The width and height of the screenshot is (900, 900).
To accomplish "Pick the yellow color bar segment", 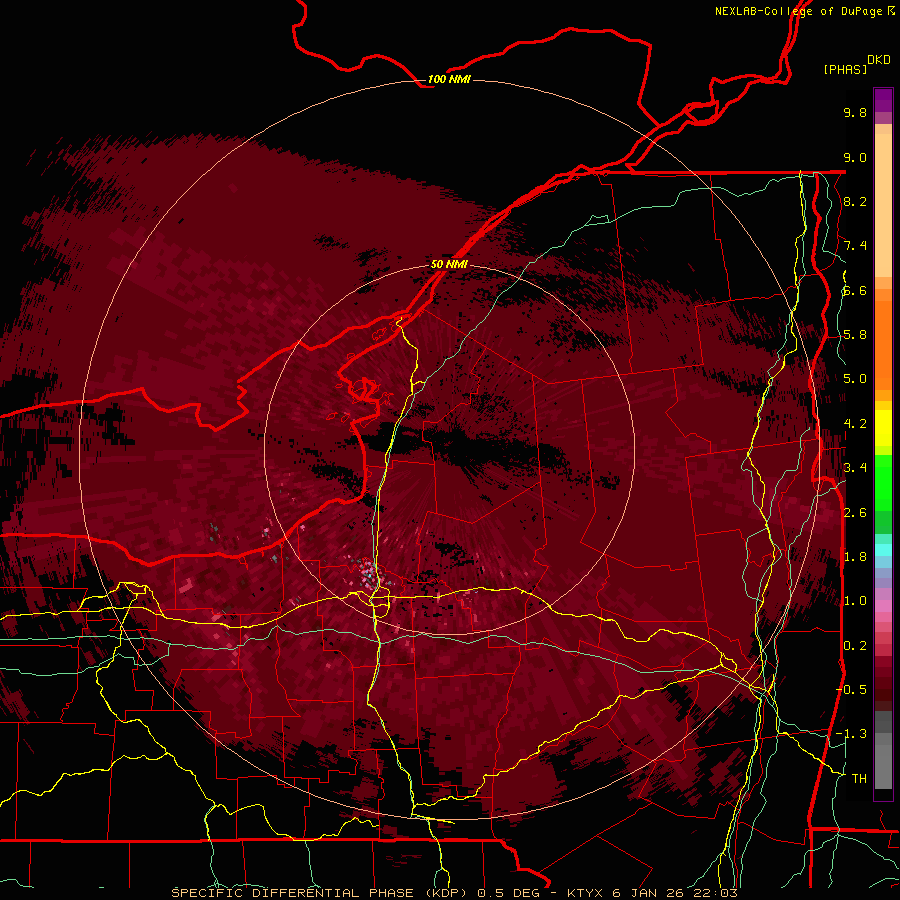I will [x=883, y=427].
